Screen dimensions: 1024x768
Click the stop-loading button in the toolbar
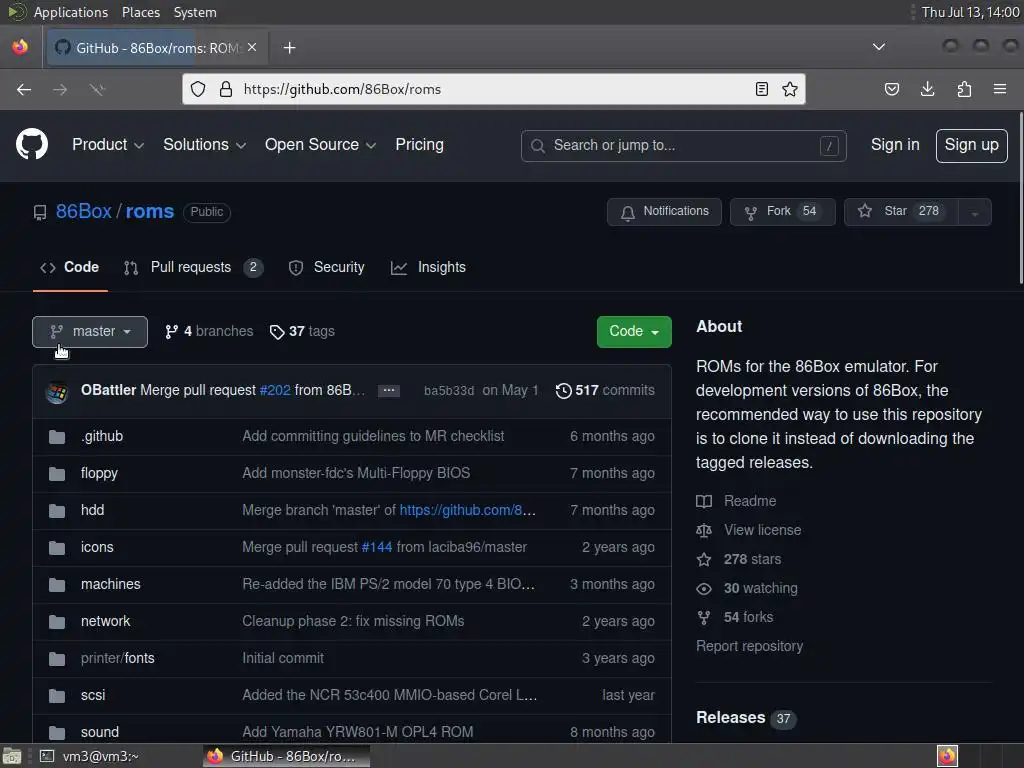(97, 89)
